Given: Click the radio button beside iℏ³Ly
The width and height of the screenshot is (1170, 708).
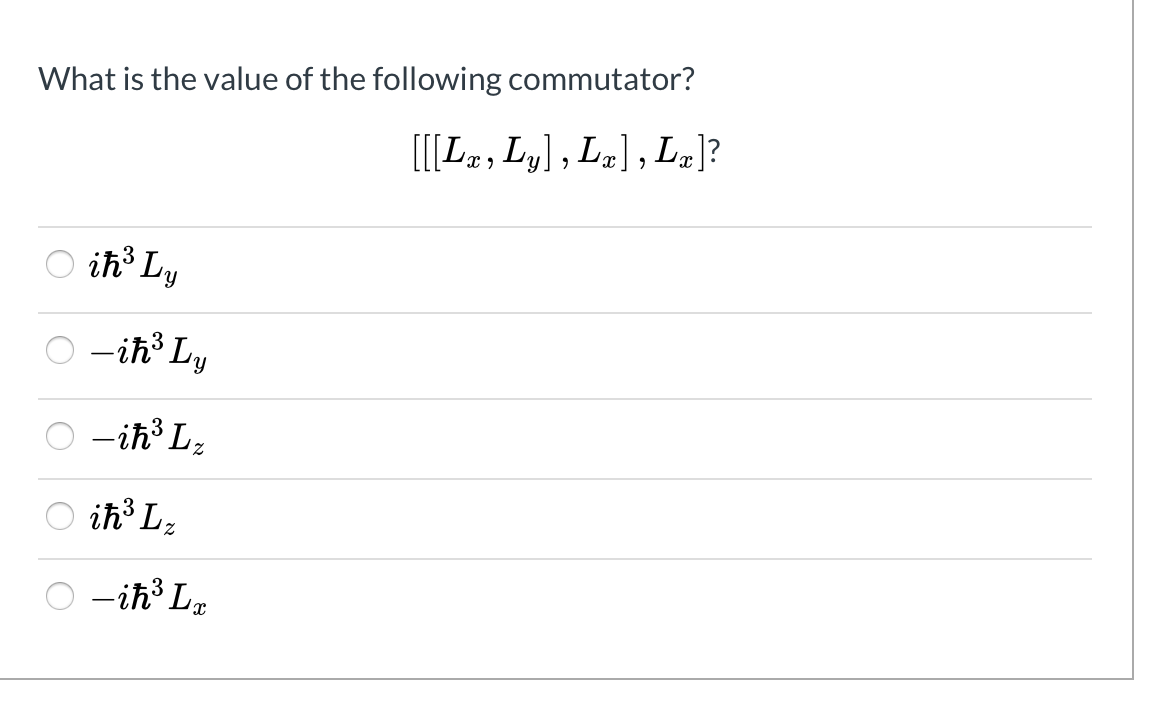Looking at the screenshot, I should point(60,263).
